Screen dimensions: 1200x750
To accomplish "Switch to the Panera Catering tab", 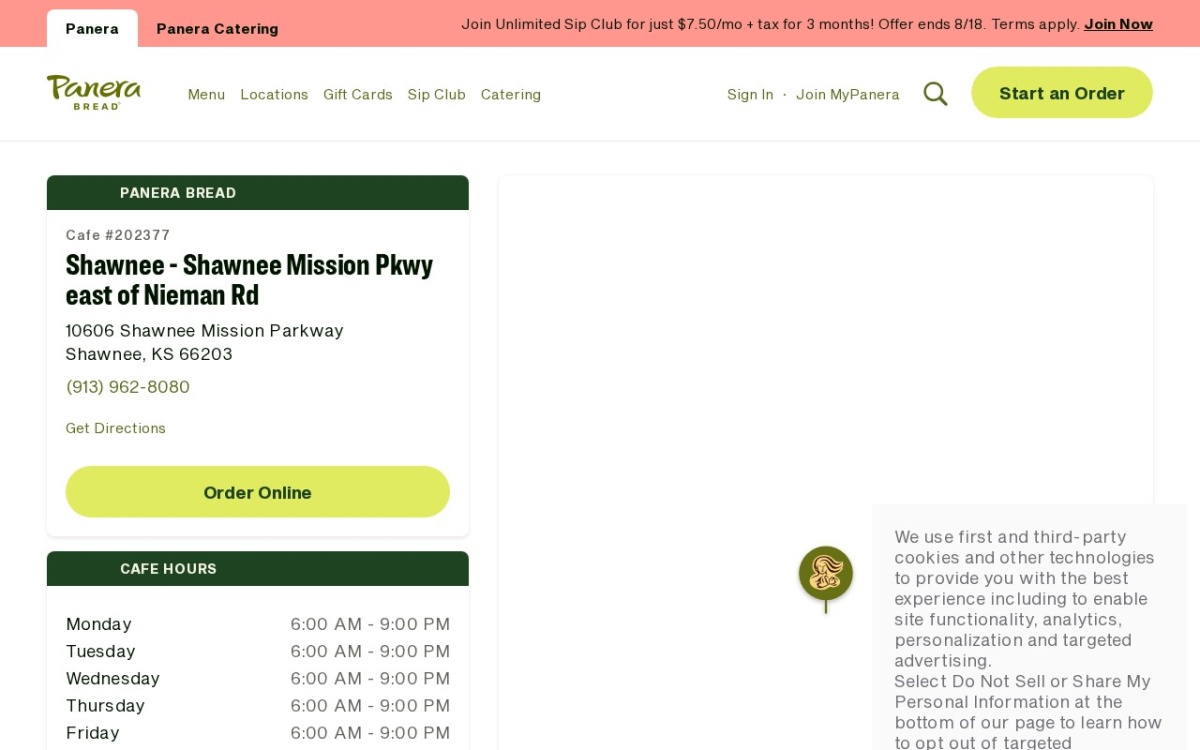I will (217, 29).
